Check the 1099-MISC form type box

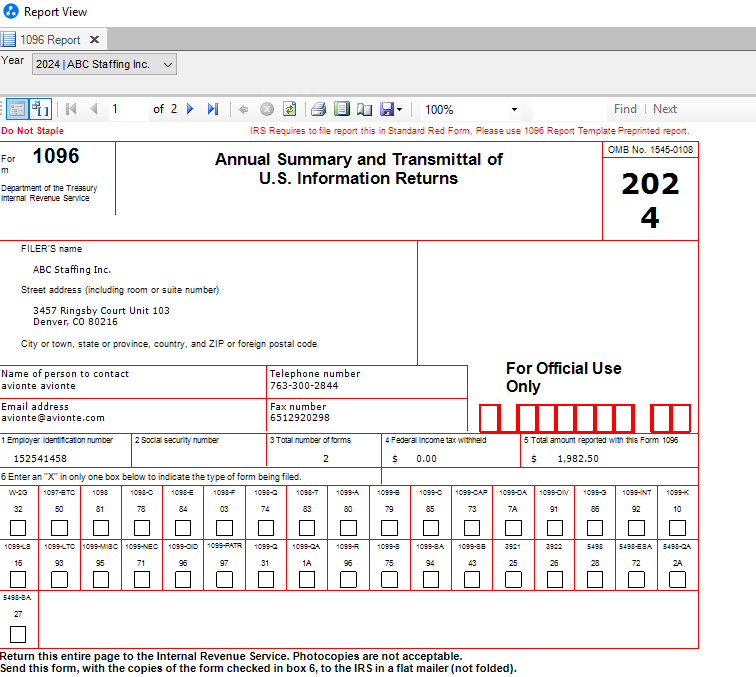(101, 579)
